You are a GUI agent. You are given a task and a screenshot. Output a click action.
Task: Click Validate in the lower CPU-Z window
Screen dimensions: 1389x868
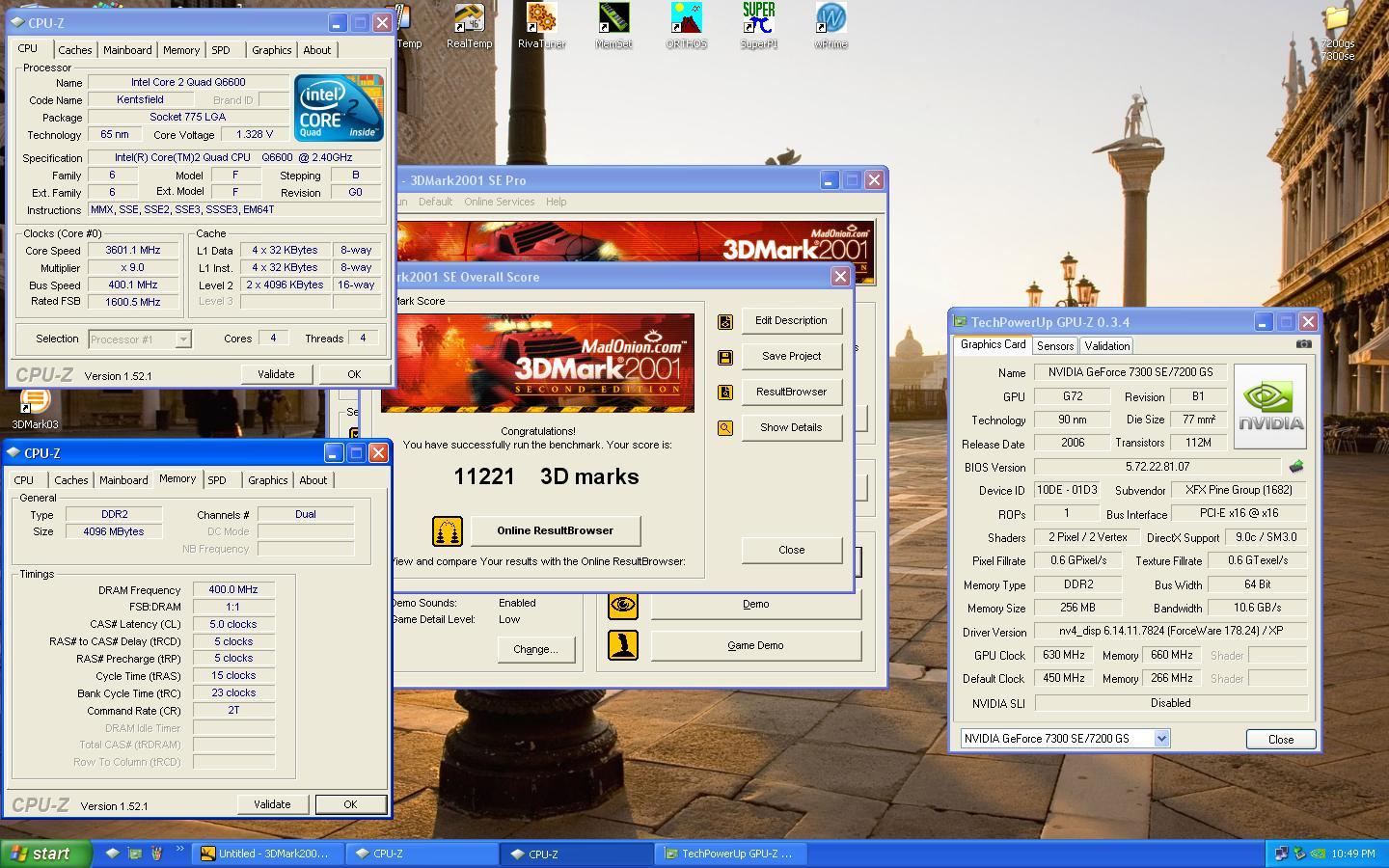(x=272, y=804)
